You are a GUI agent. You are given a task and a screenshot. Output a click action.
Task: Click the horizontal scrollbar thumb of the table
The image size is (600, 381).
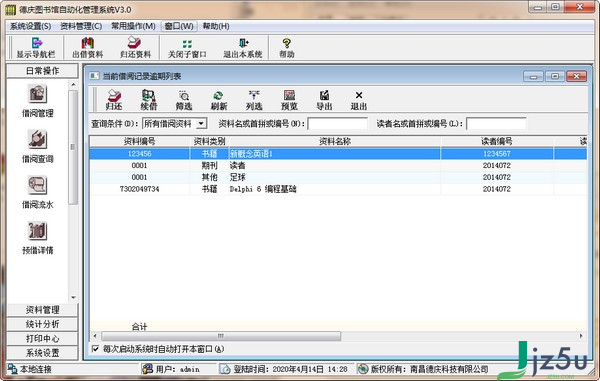[221, 336]
